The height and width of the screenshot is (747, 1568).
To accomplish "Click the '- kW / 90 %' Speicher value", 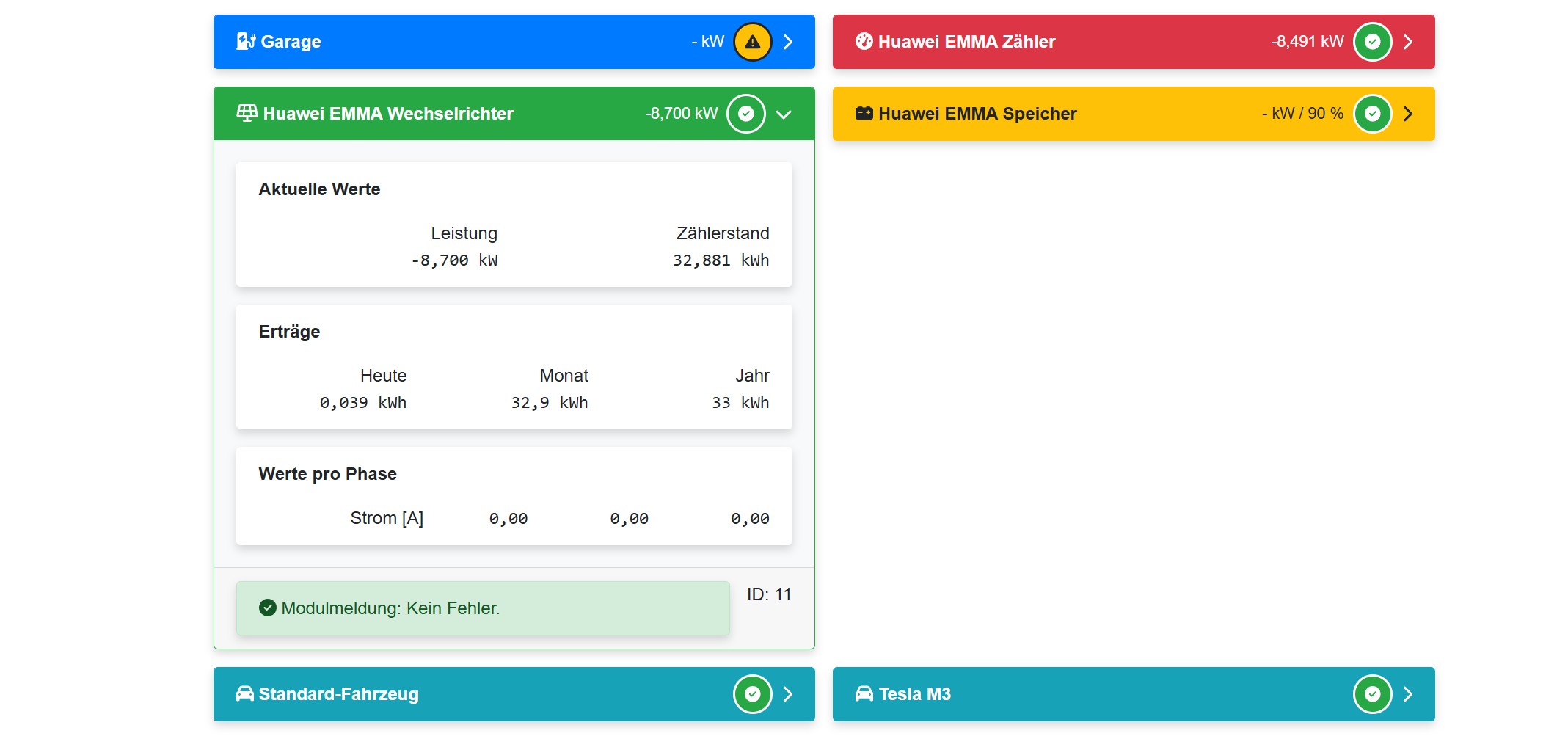I will 1302,114.
